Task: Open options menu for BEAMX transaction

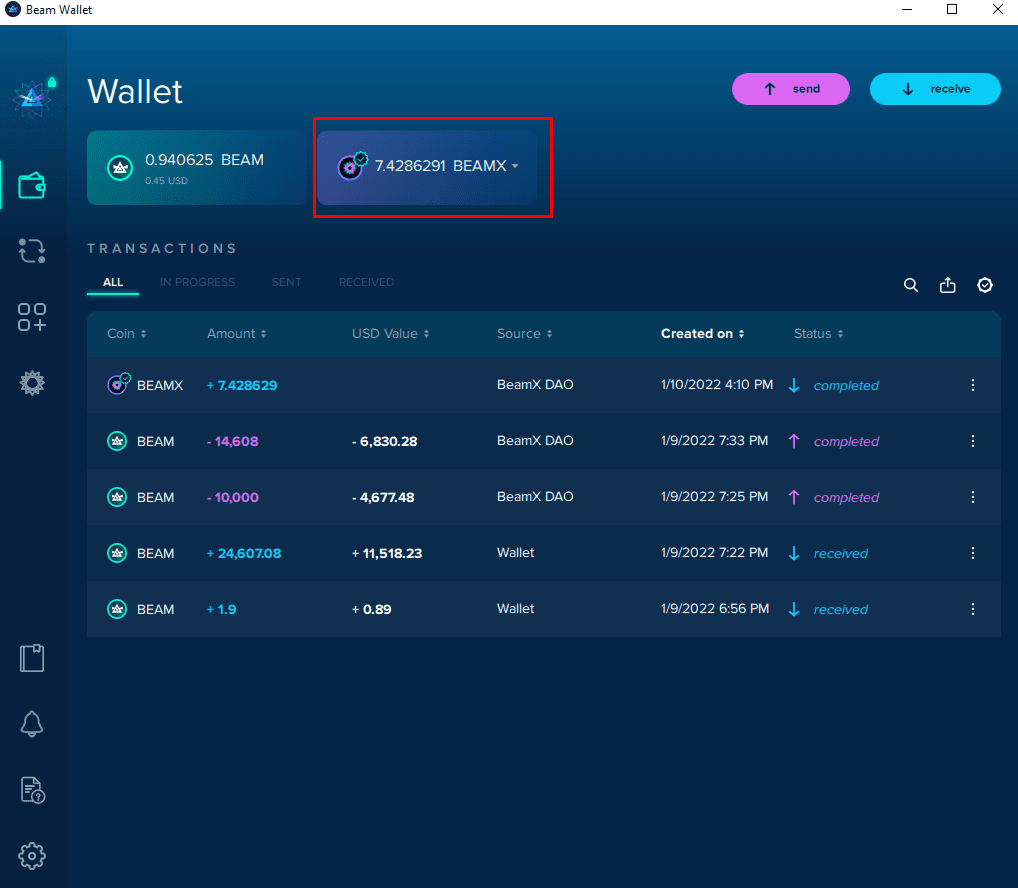Action: coord(973,385)
